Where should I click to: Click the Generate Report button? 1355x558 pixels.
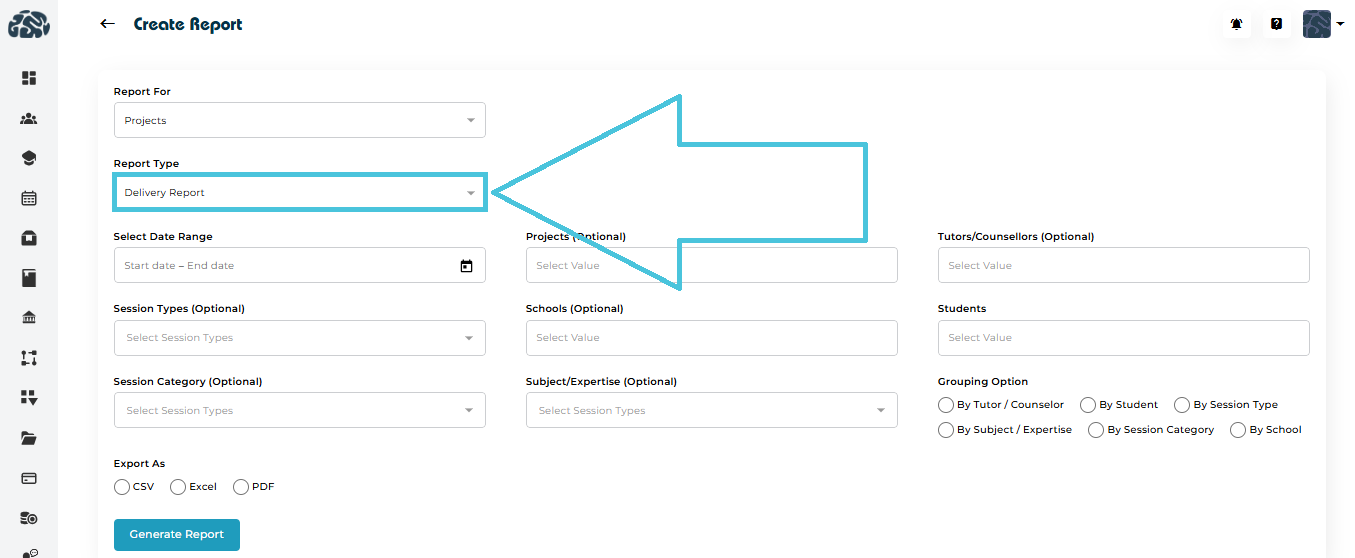[177, 535]
